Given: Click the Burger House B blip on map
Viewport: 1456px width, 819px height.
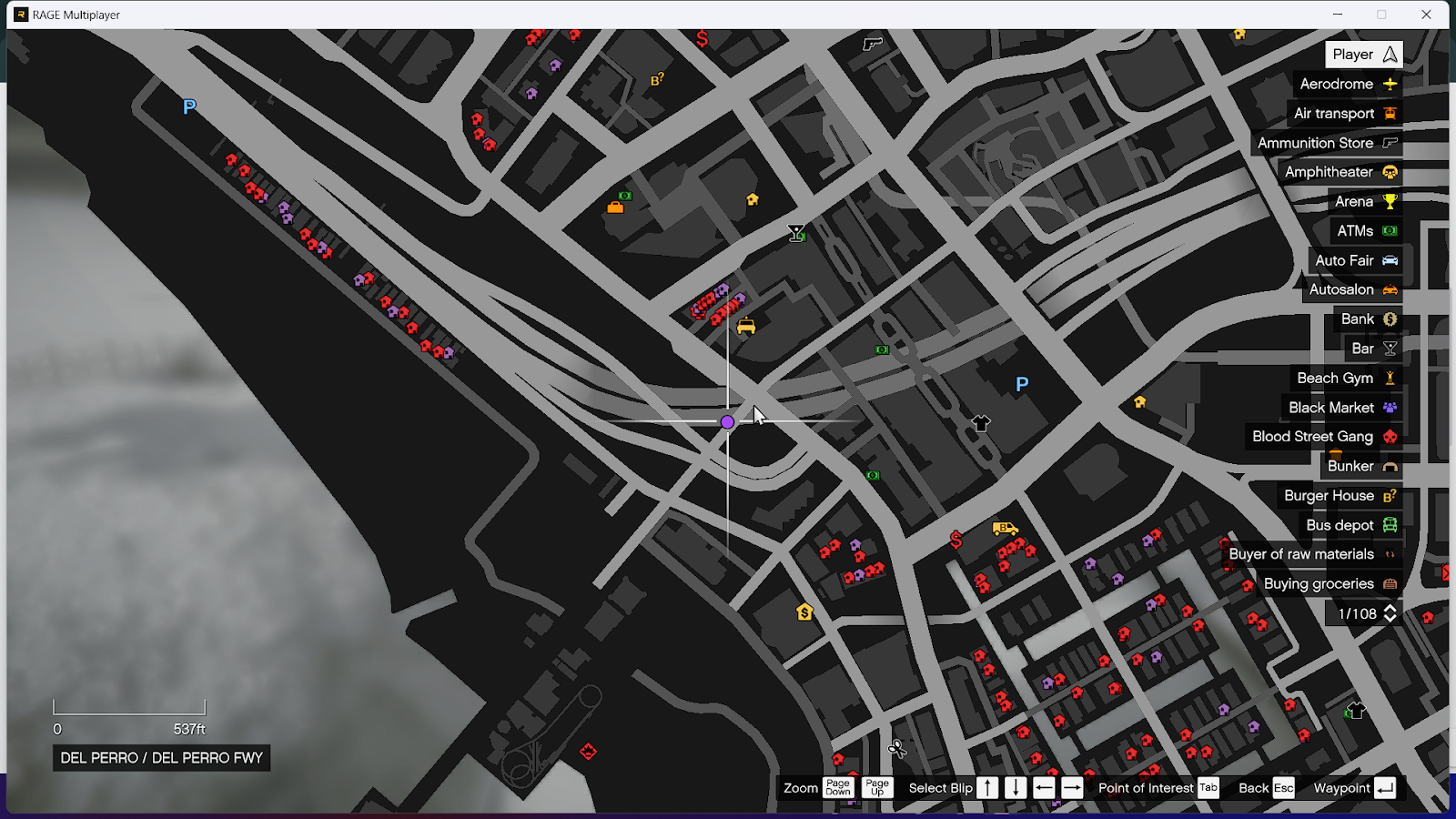Looking at the screenshot, I should tap(657, 80).
